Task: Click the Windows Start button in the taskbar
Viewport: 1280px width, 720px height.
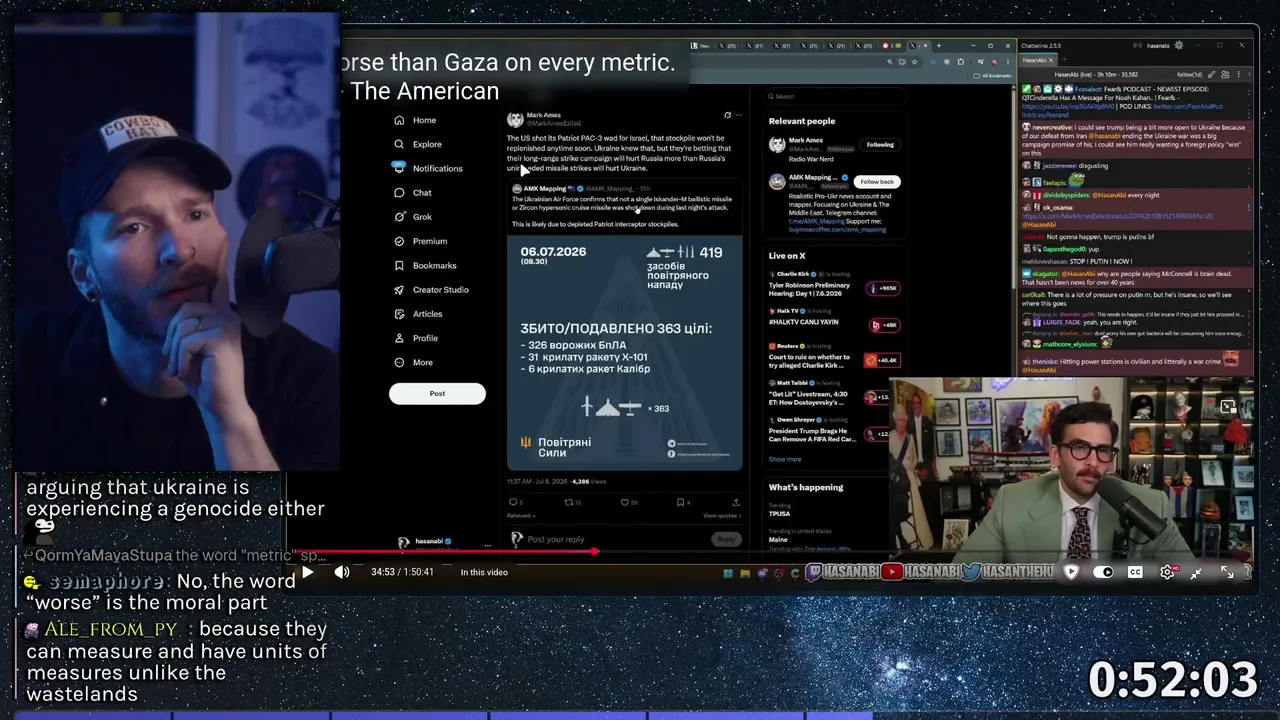Action: [728, 573]
